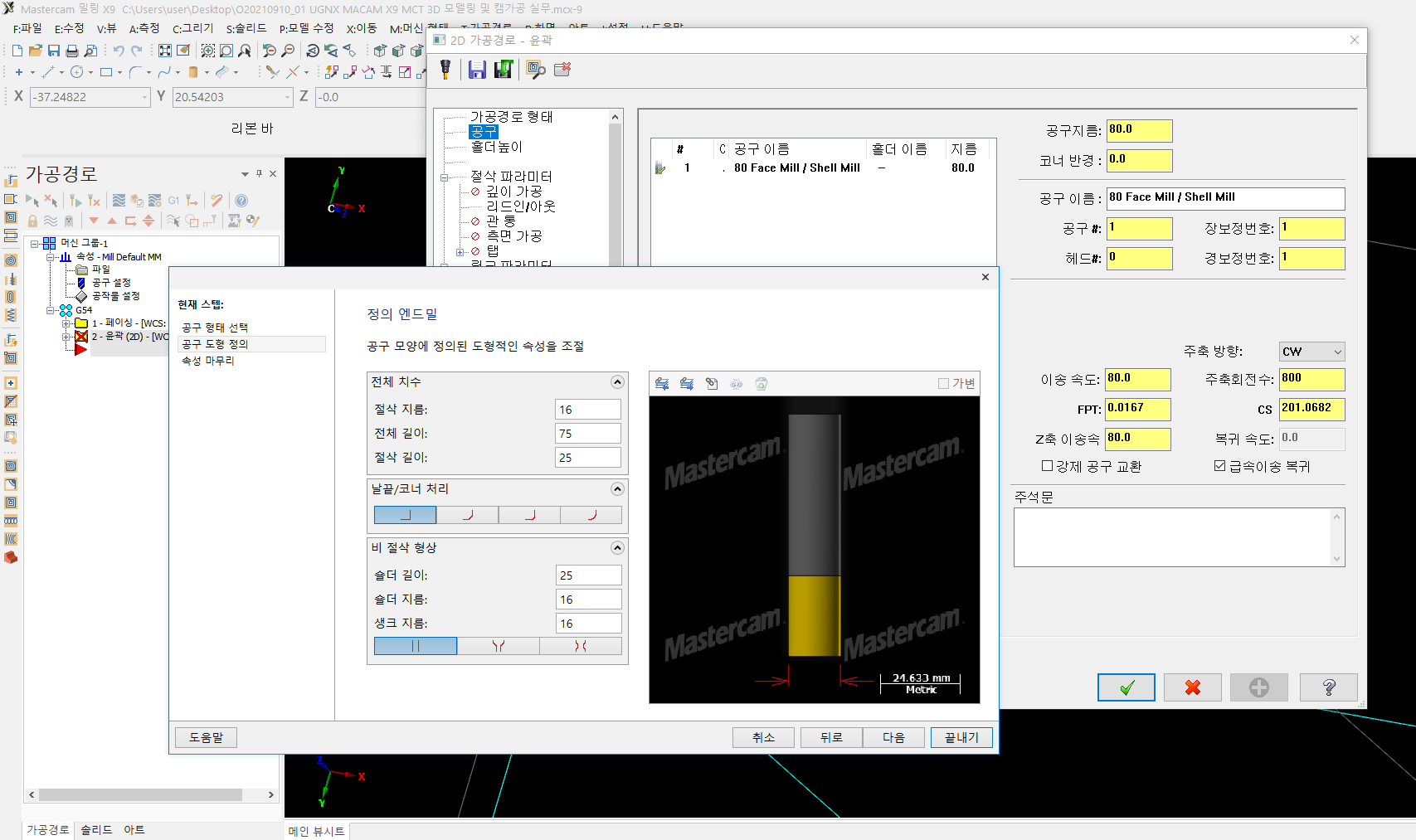The height and width of the screenshot is (840, 1416).
Task: Click the G1 post icon in toolpath manager
Action: point(173,201)
